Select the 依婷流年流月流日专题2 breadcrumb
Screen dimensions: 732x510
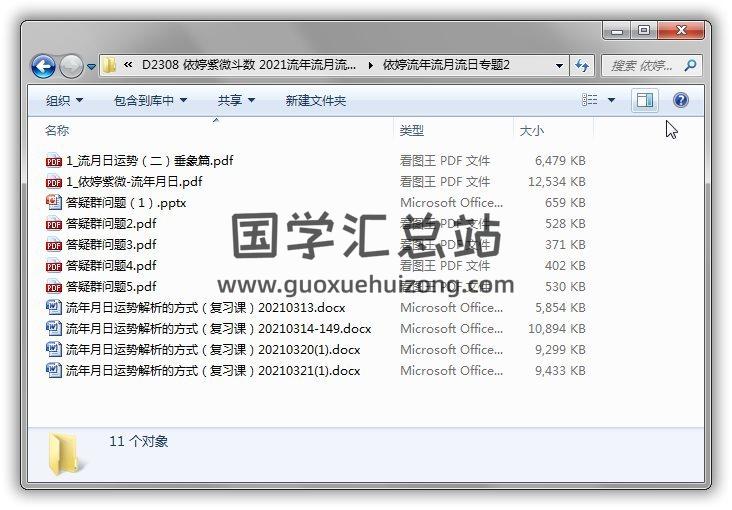(x=446, y=65)
